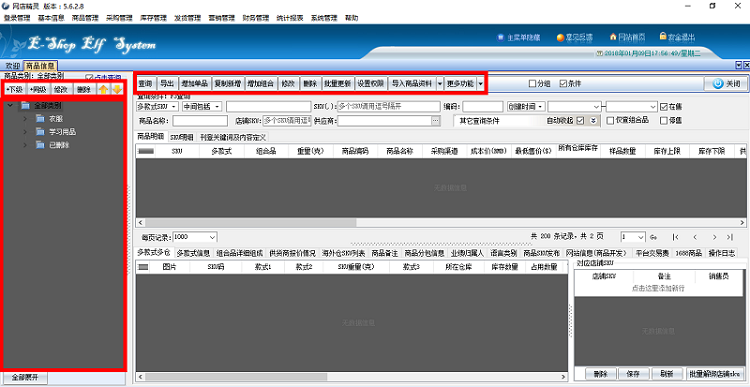Click the blue power 关闭 button
Viewport: 750px width, 387px height.
tap(725, 83)
